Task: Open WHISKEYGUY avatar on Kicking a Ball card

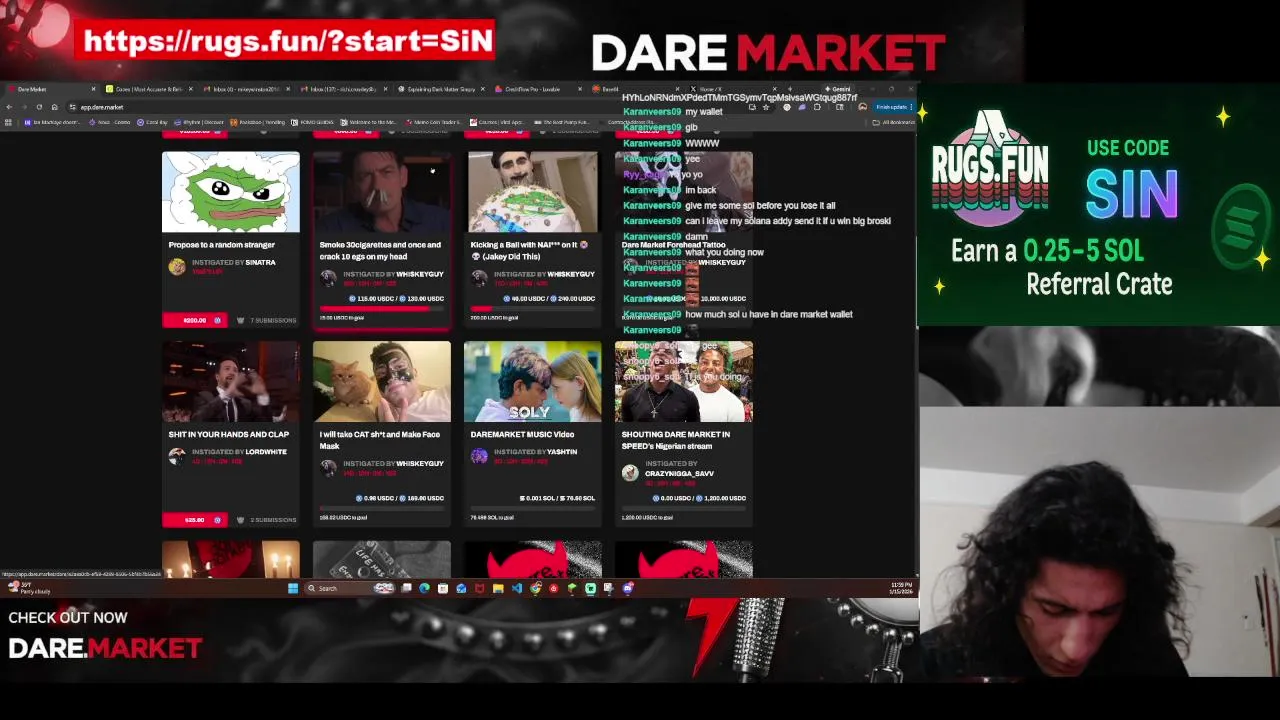Action: click(x=479, y=278)
